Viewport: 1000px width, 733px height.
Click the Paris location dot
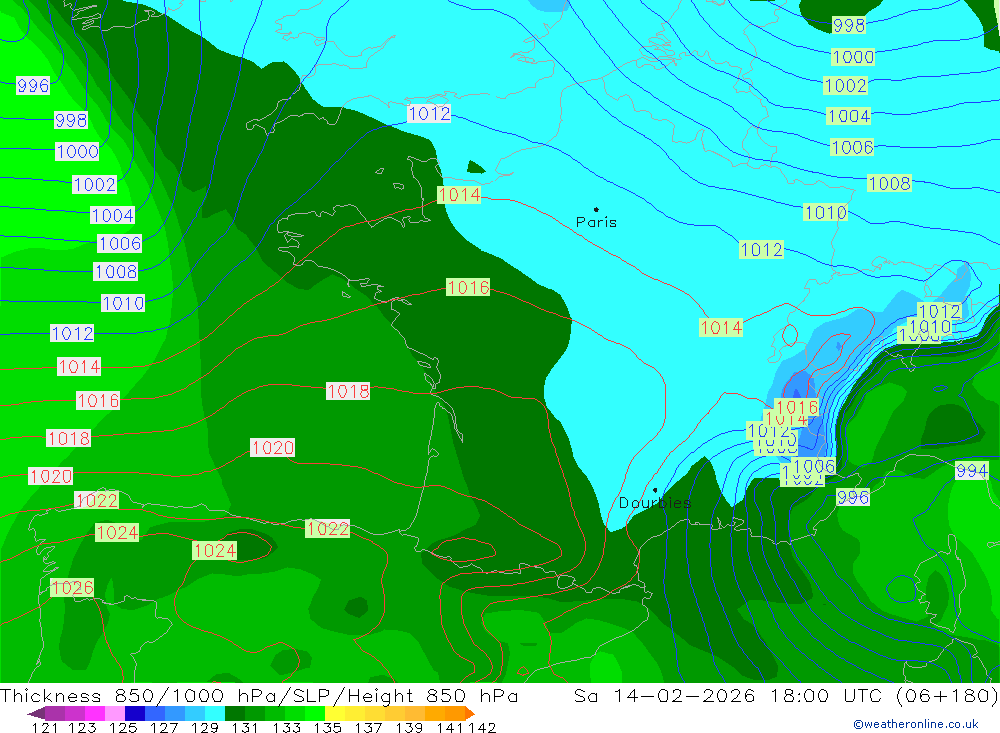pos(596,209)
